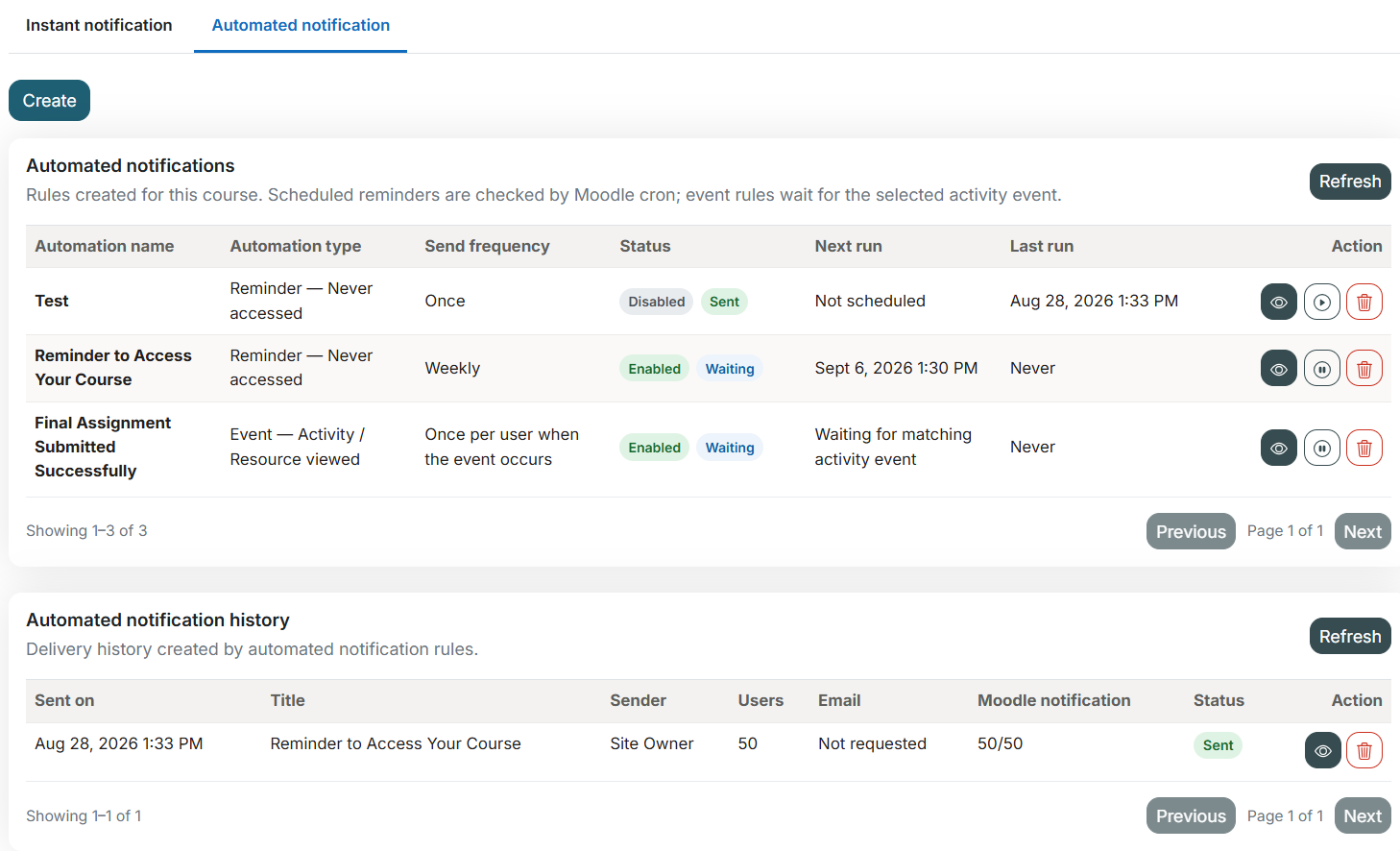Click the Sent on column header
1400x851 pixels.
(x=64, y=700)
